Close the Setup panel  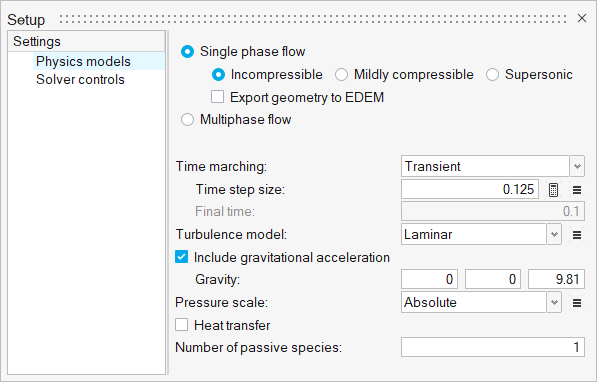581,18
